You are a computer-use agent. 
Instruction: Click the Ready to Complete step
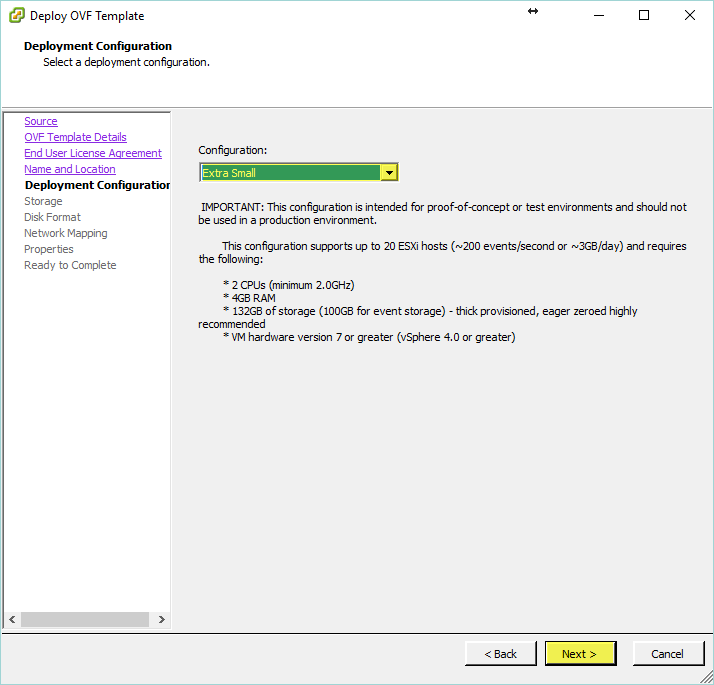(x=70, y=265)
